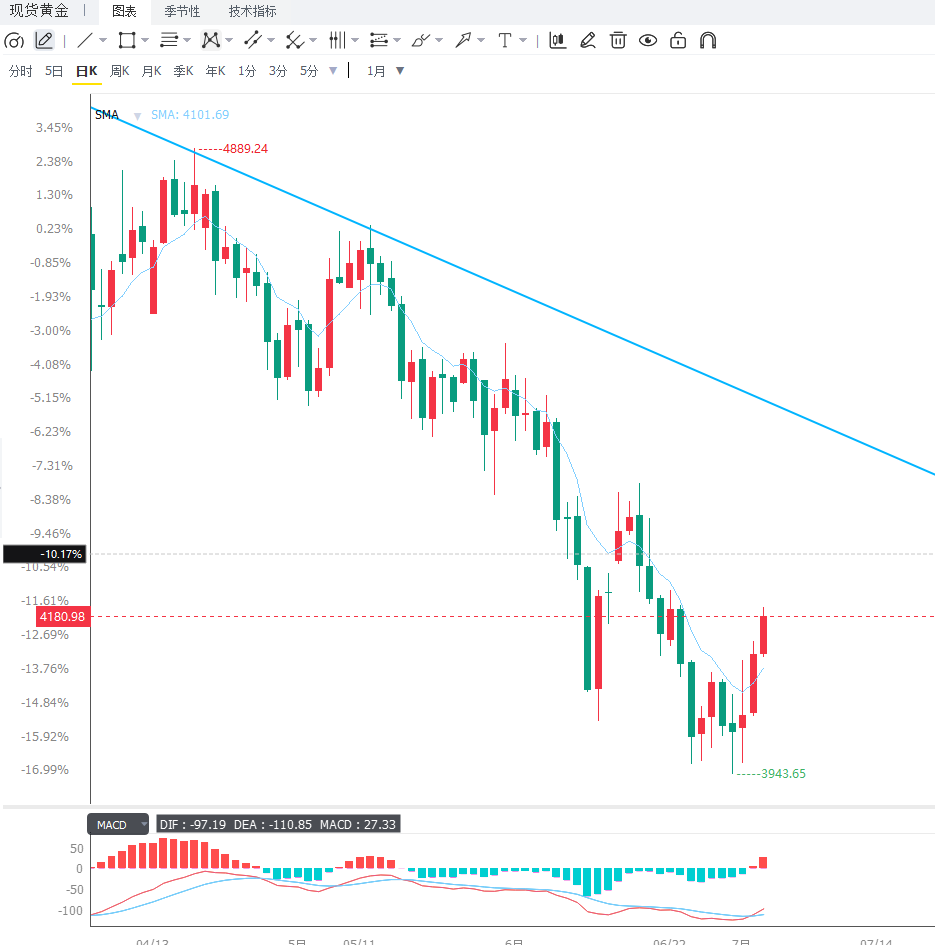This screenshot has height=945, width=935.
Task: Toggle the pencil drawing mode button
Action: [44, 40]
